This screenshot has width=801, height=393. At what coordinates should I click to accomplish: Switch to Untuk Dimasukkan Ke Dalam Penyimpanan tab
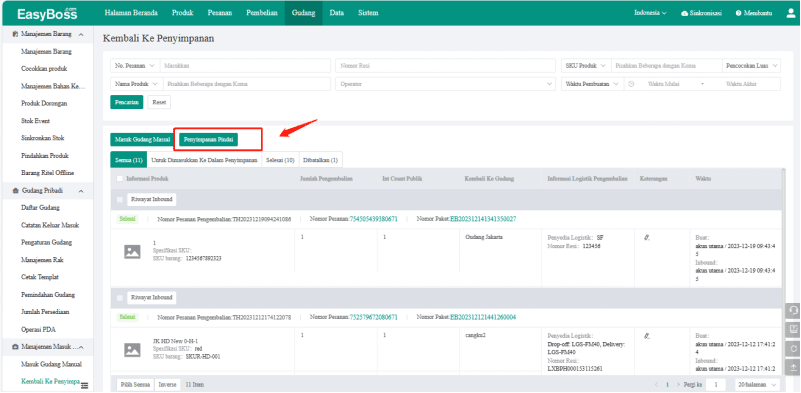204,160
